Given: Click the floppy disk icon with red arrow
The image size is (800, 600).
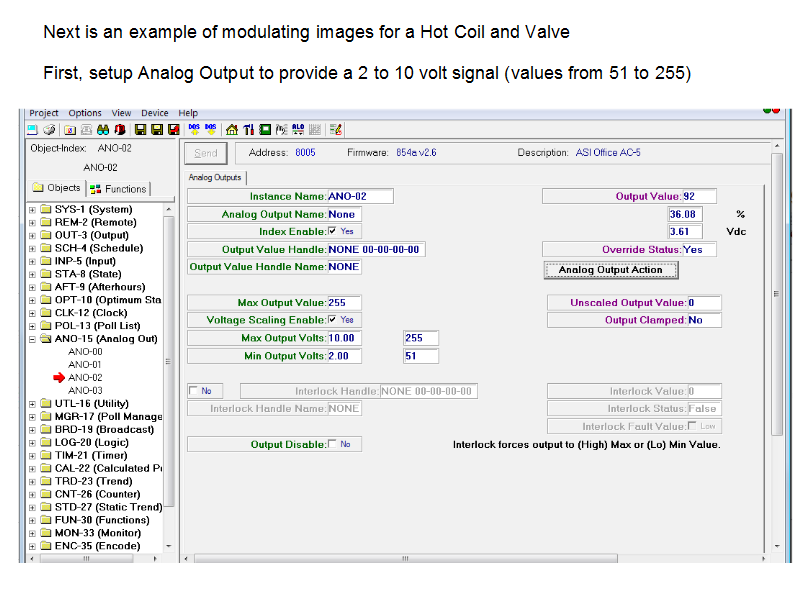Looking at the screenshot, I should (173, 130).
